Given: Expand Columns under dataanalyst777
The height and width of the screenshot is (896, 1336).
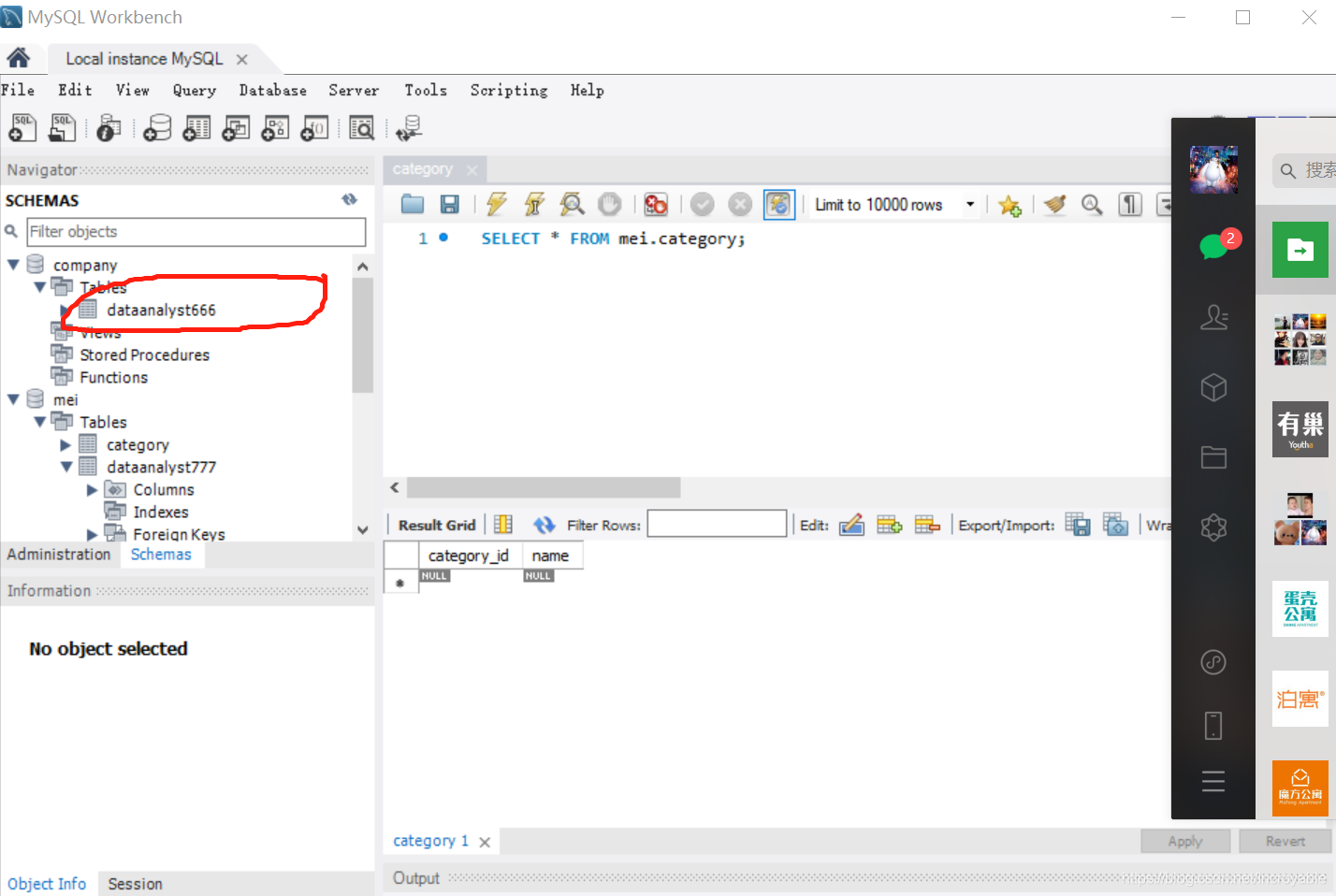Looking at the screenshot, I should click(x=92, y=489).
